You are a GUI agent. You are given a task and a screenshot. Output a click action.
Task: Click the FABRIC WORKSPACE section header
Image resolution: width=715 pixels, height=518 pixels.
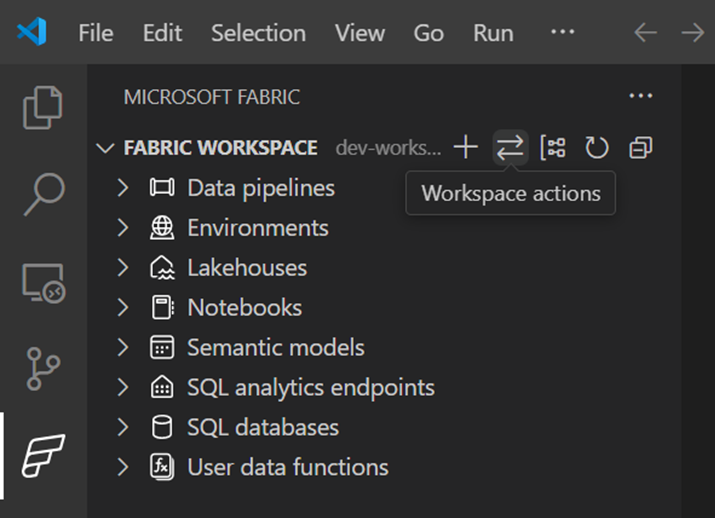coord(221,148)
